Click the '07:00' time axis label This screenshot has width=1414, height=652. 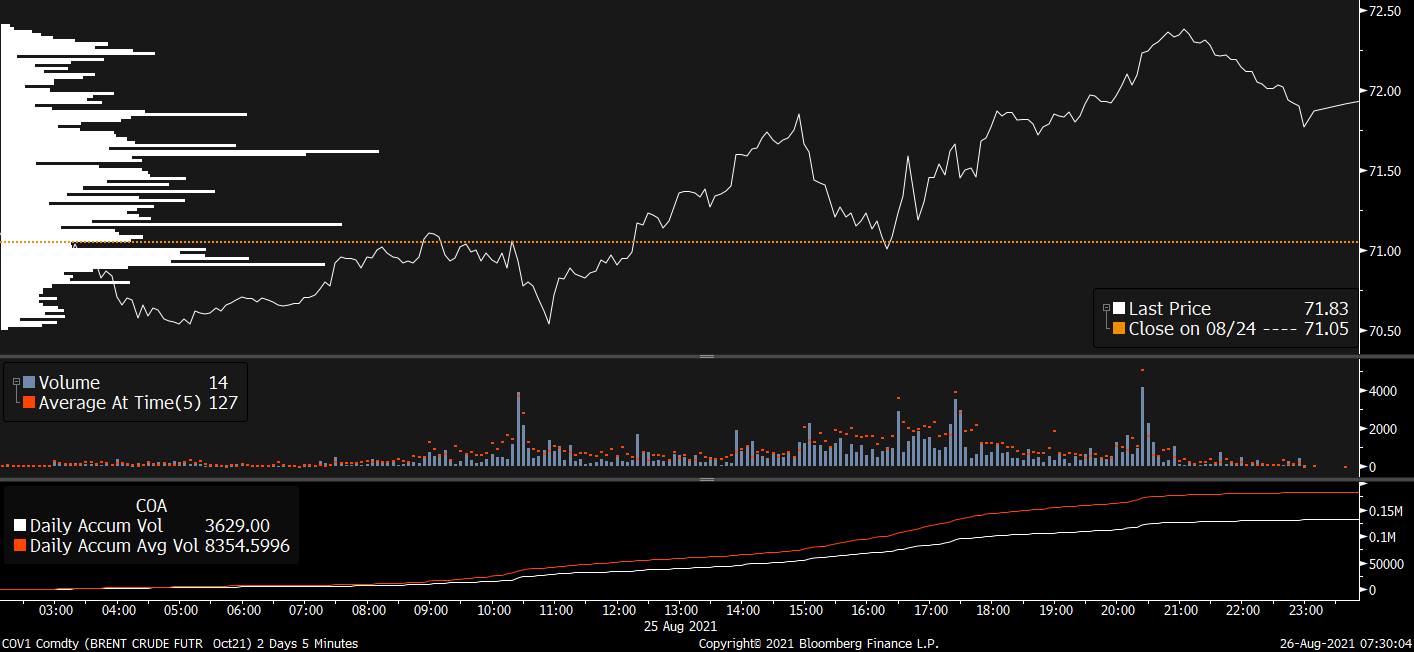click(305, 610)
